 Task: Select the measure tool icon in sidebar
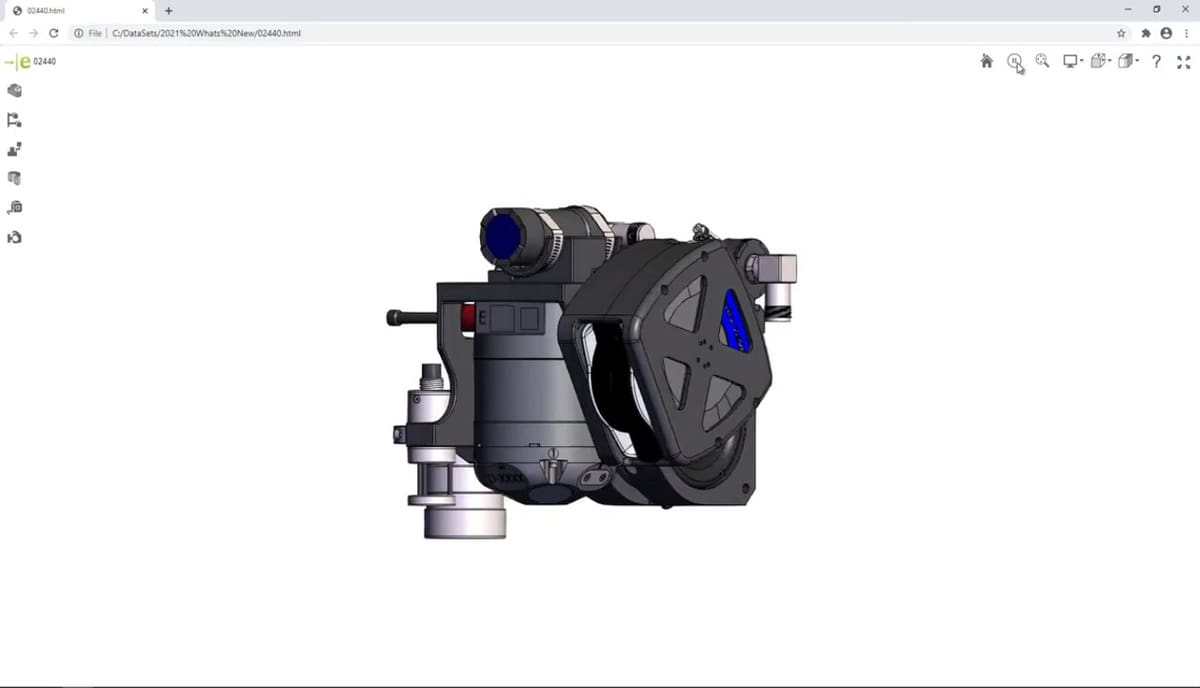click(14, 208)
